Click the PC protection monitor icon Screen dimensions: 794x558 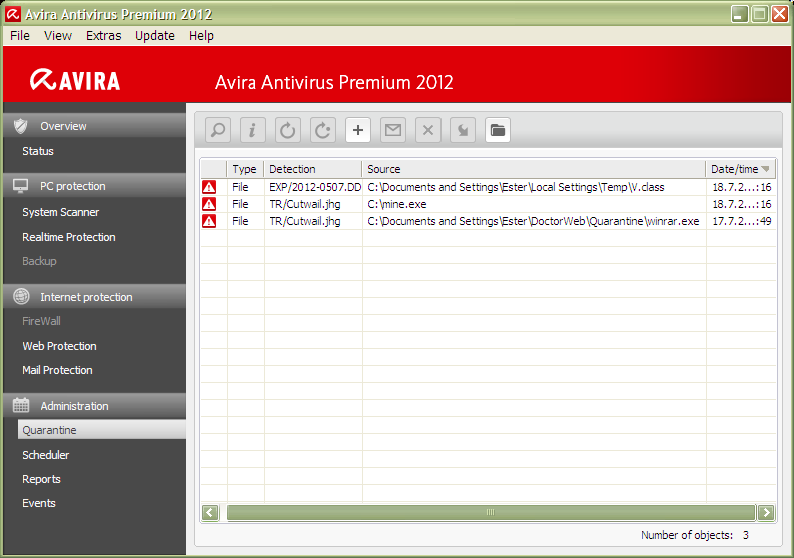pos(21,186)
